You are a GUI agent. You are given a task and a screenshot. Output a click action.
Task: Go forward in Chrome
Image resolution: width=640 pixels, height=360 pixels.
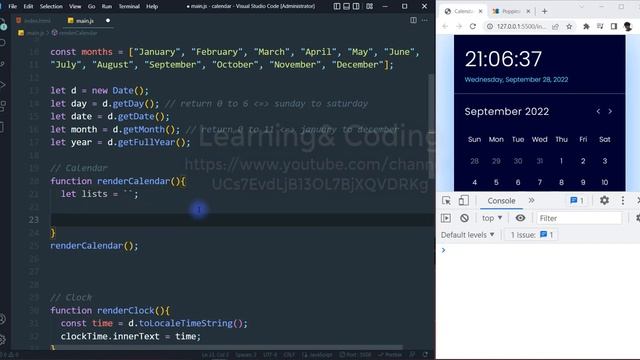point(459,26)
